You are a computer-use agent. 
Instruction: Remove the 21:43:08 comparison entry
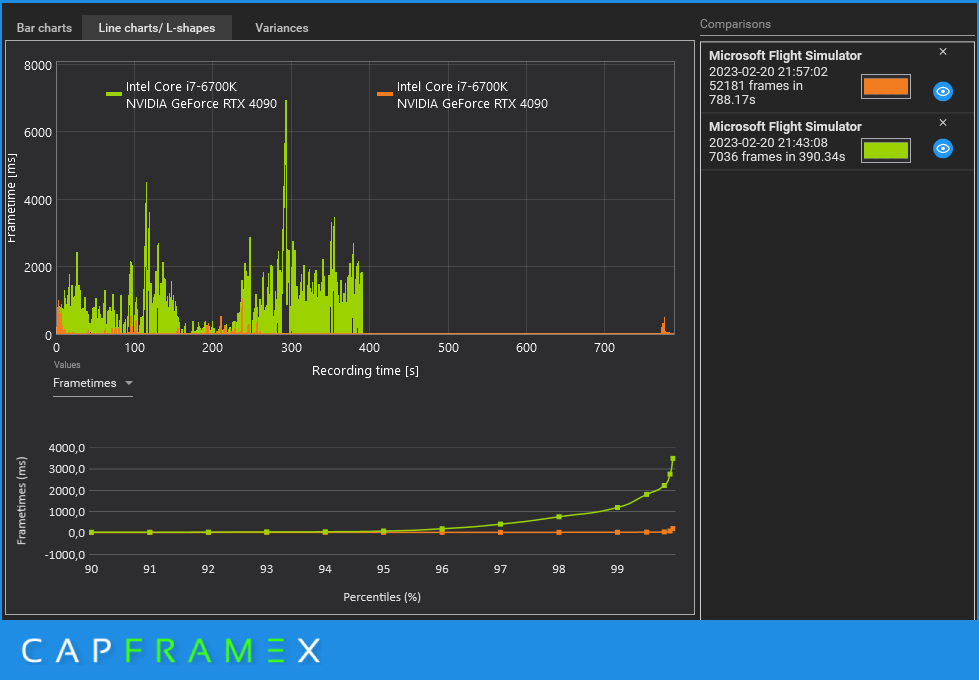click(x=943, y=122)
